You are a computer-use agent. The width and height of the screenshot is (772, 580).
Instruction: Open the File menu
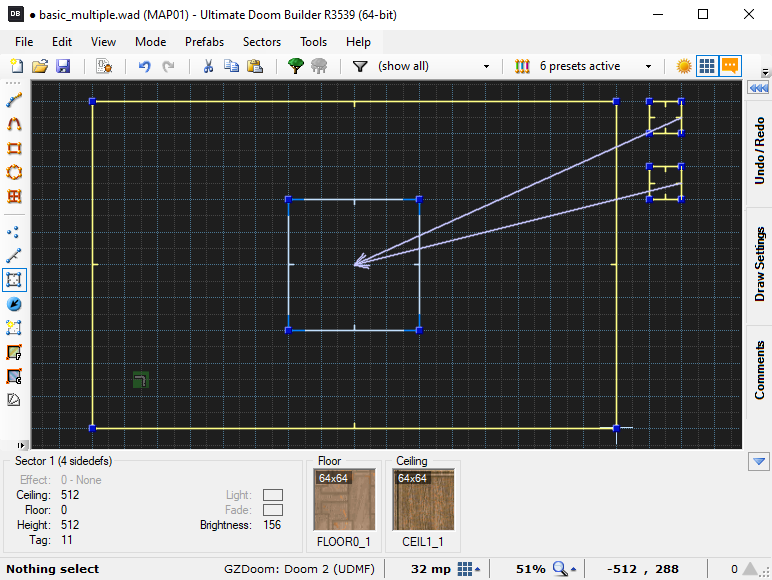[24, 42]
